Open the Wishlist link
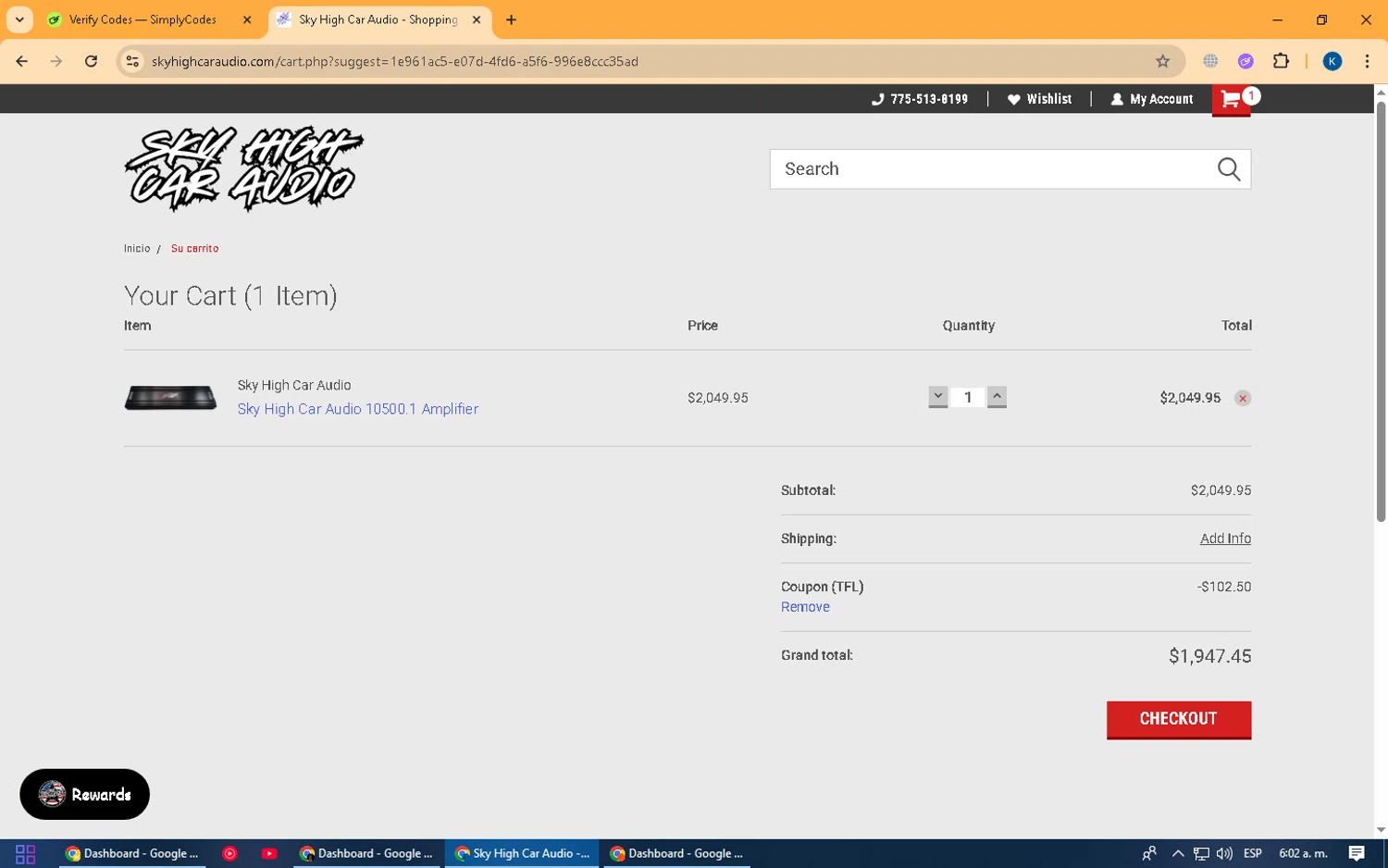The width and height of the screenshot is (1388, 868). tap(1039, 99)
